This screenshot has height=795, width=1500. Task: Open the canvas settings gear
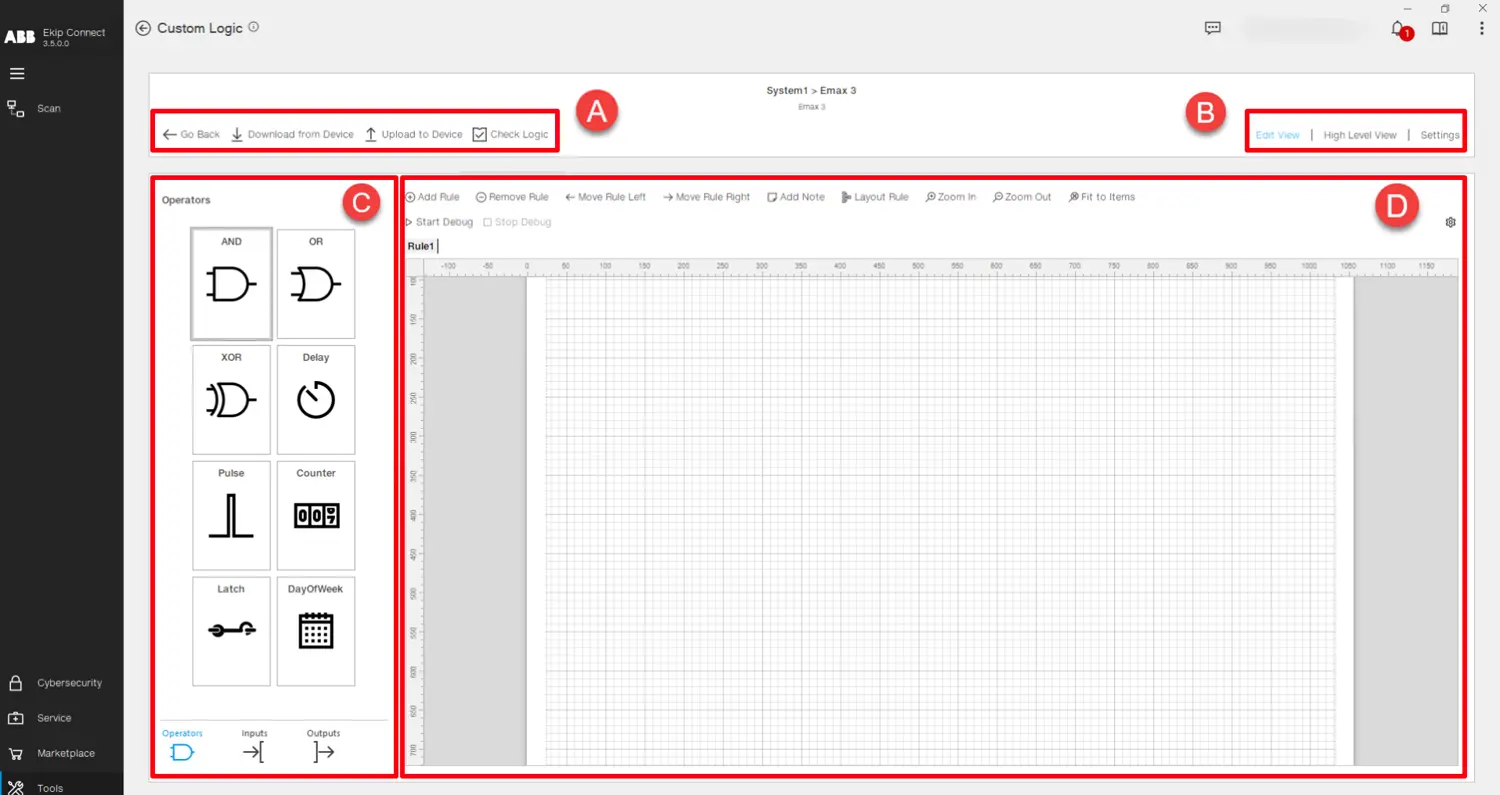[x=1450, y=221]
